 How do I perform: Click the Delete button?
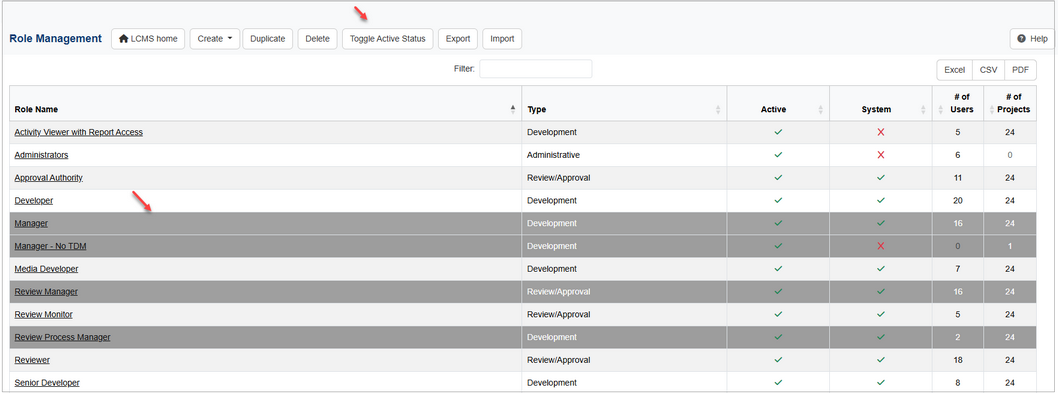click(317, 38)
